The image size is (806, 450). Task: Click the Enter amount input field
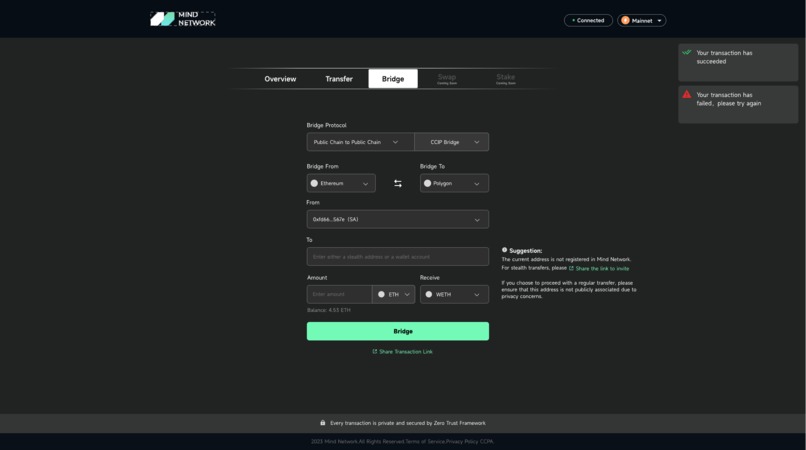click(x=339, y=295)
